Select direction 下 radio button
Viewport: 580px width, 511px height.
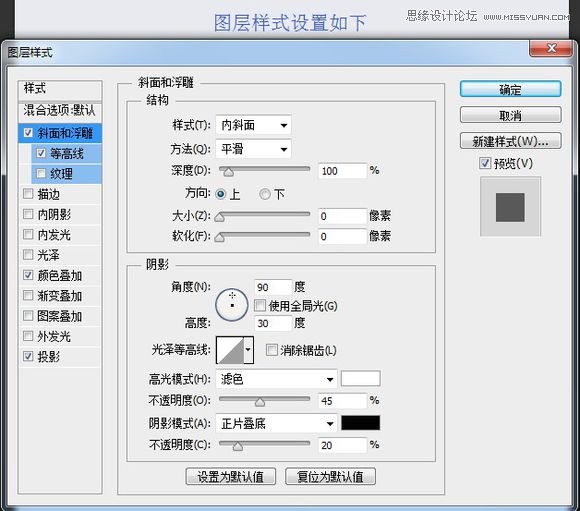tap(265, 194)
